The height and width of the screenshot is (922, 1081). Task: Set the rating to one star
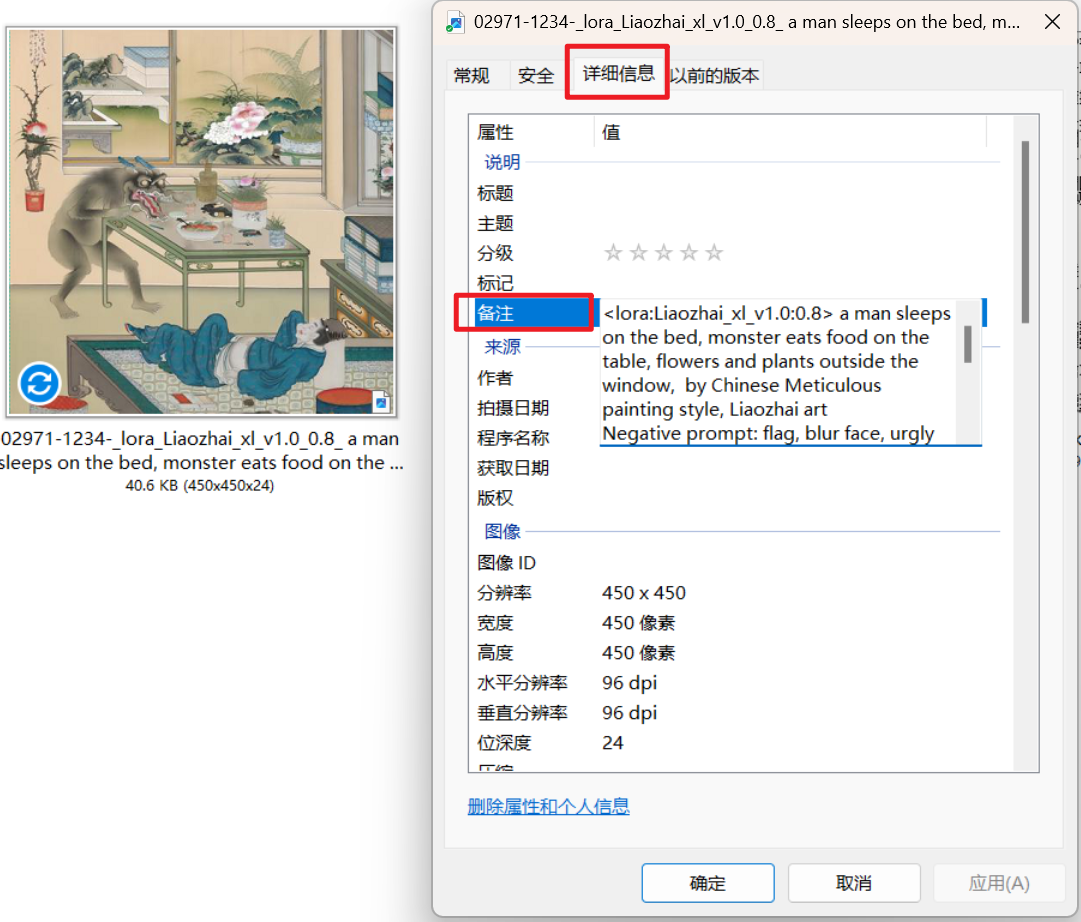tap(613, 253)
